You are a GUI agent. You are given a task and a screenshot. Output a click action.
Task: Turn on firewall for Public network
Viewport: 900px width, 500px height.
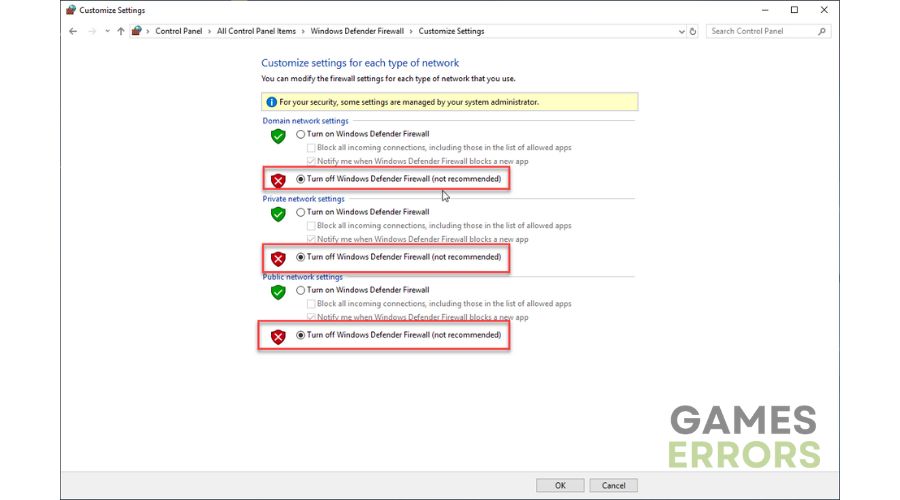point(300,290)
